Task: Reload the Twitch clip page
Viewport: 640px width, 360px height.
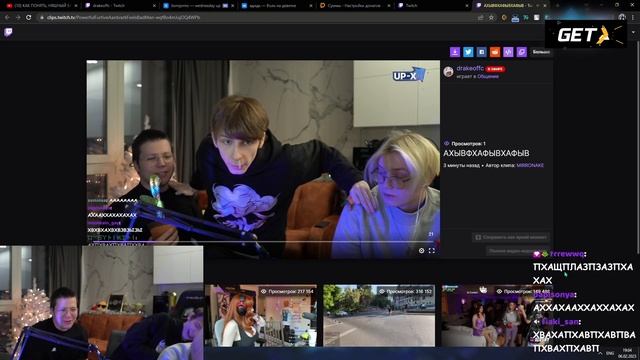Action: click(x=29, y=18)
